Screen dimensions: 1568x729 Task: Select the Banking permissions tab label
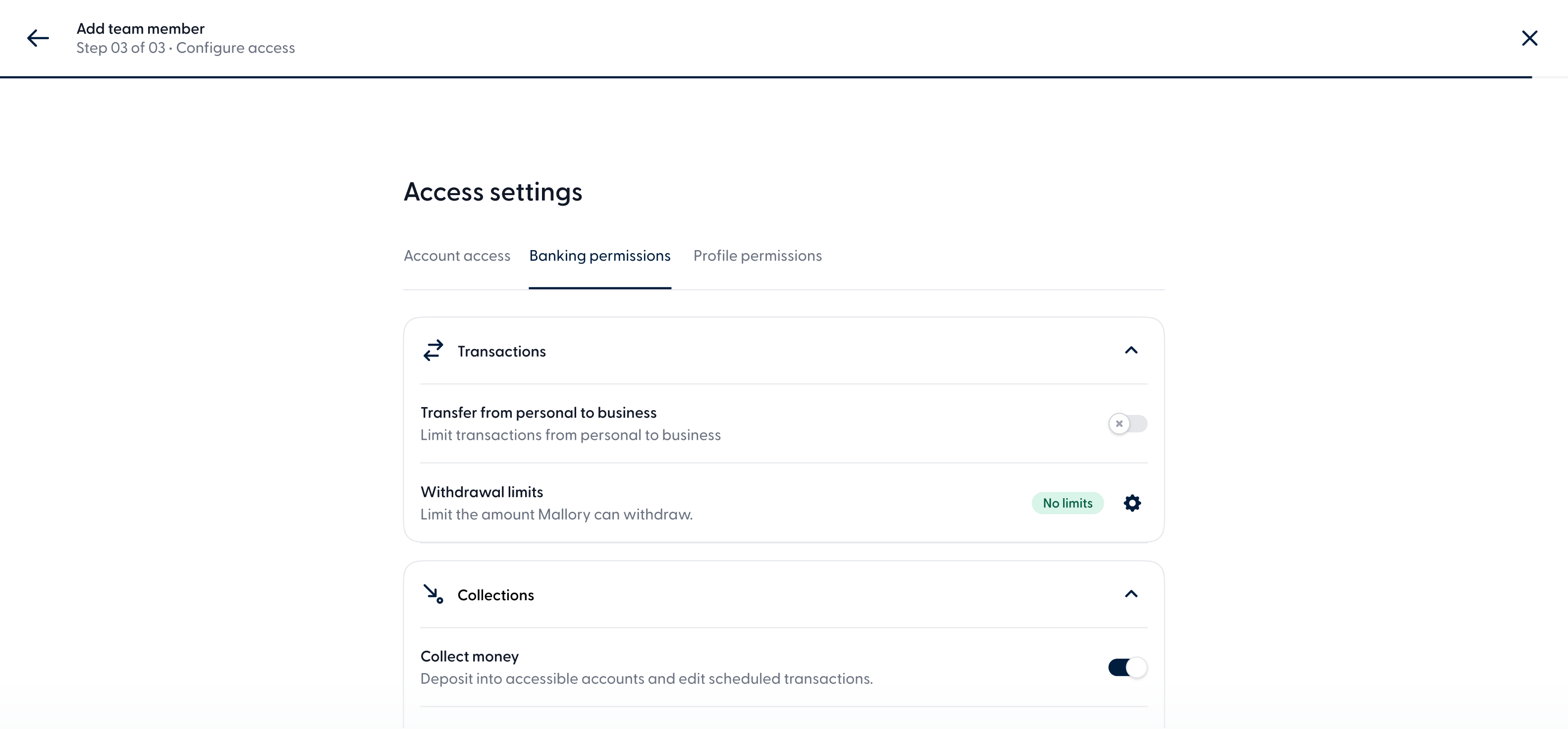599,256
